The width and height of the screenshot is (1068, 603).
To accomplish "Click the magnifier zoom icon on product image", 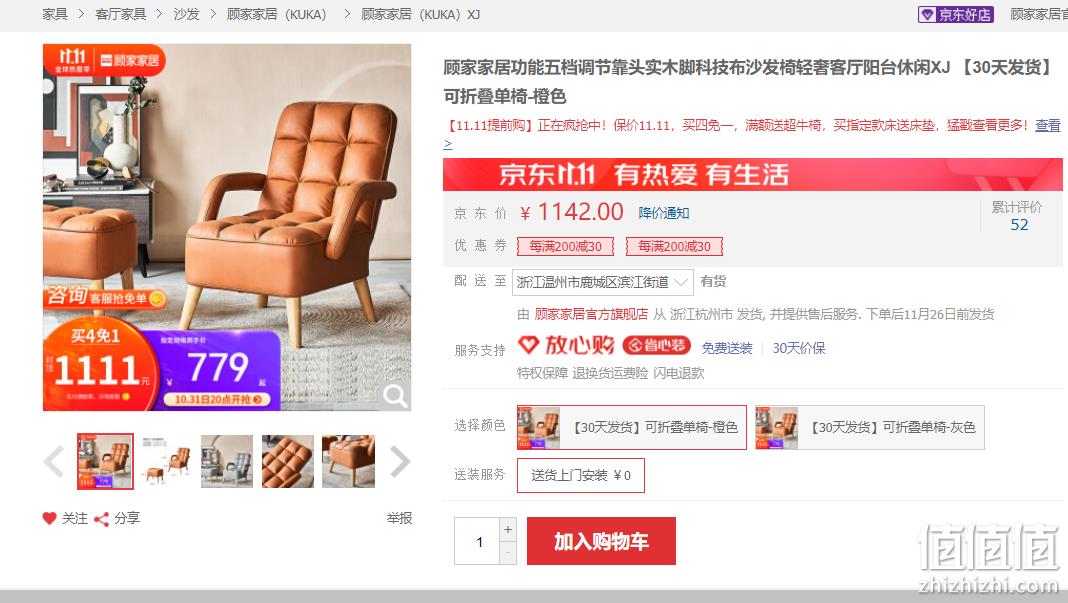I will (x=395, y=395).
